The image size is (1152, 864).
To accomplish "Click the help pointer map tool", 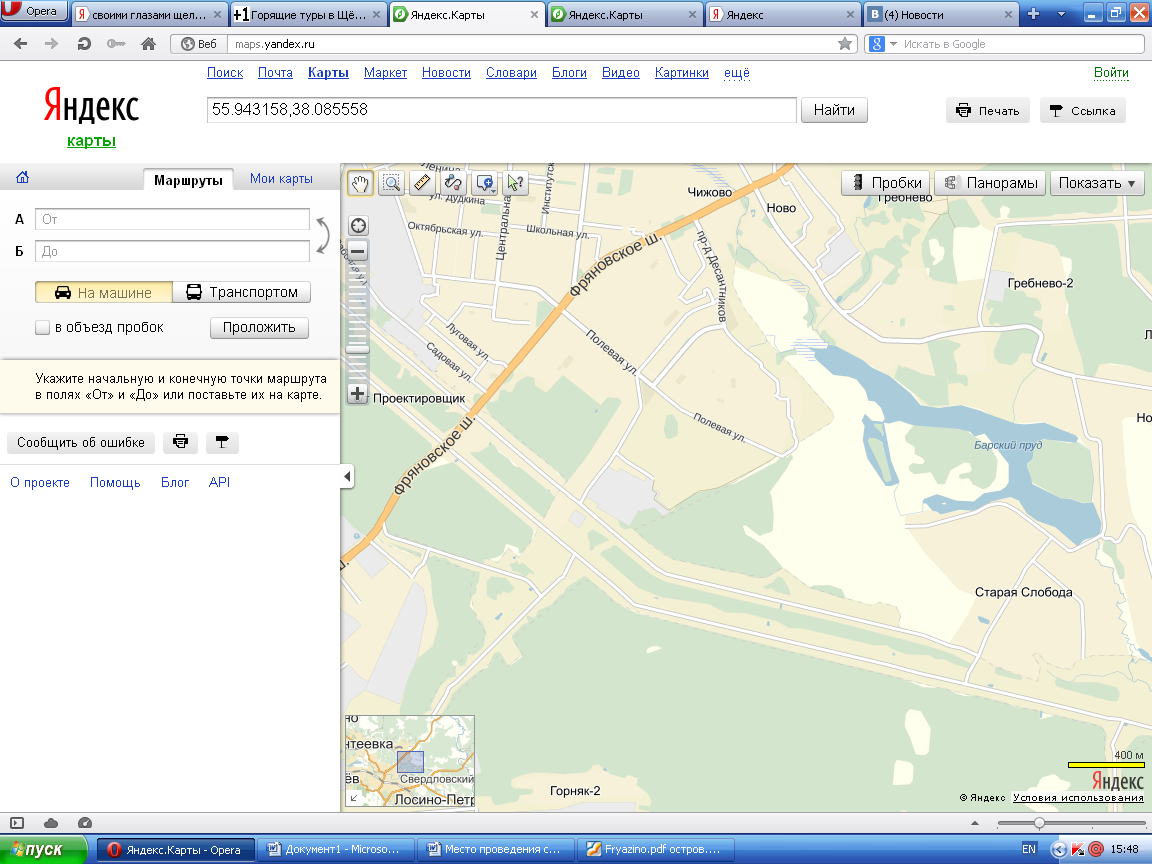I will pyautogui.click(x=516, y=183).
